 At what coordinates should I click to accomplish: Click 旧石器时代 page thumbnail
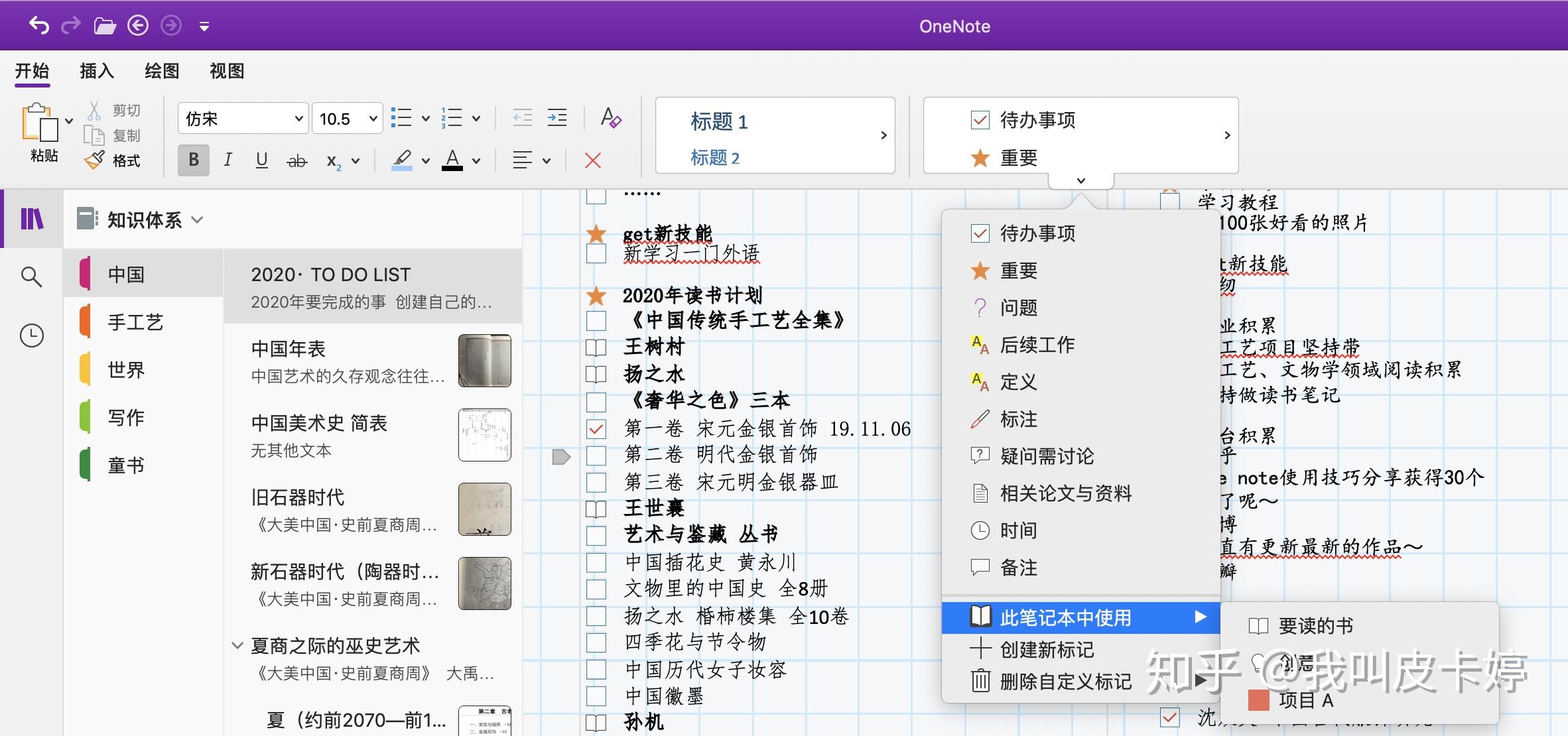[x=485, y=509]
